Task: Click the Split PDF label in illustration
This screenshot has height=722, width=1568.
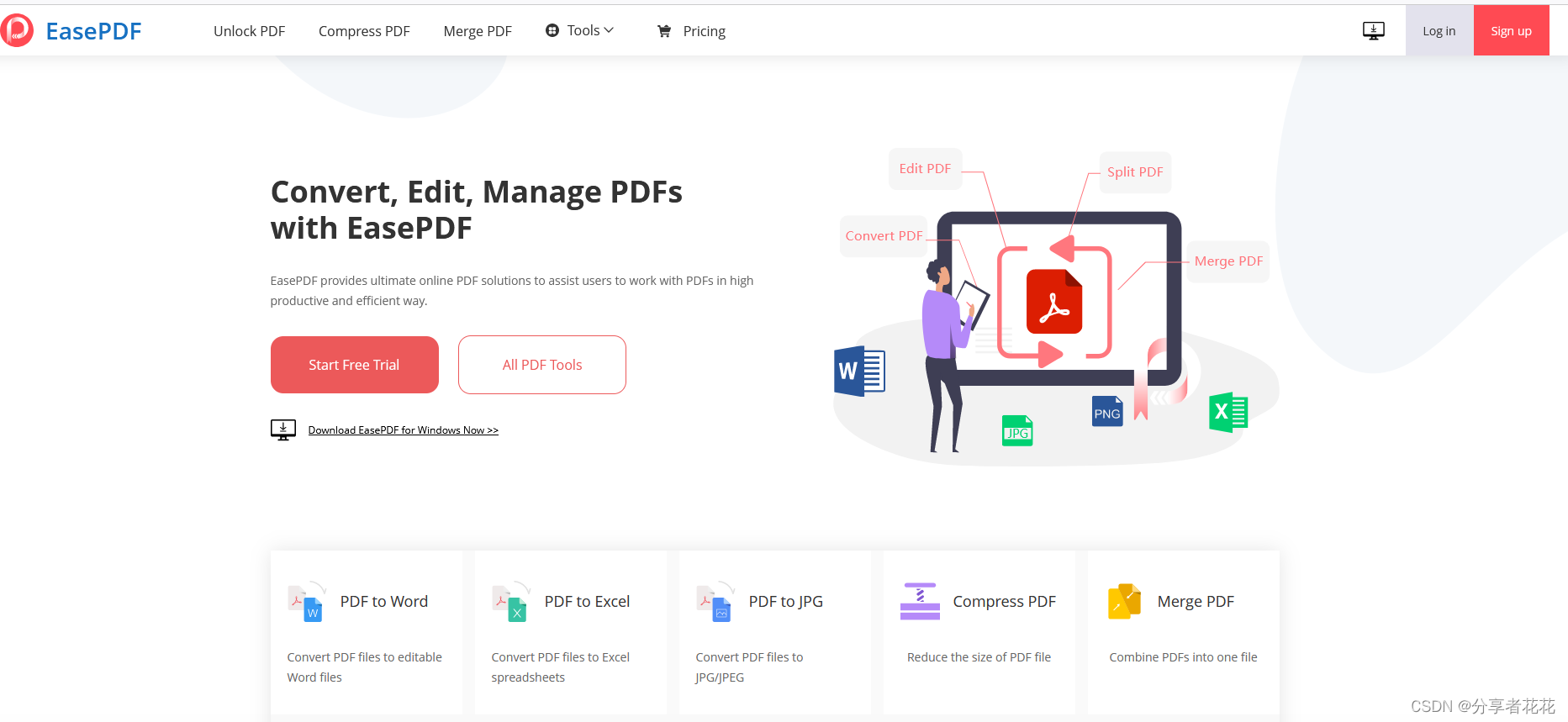Action: click(1135, 171)
